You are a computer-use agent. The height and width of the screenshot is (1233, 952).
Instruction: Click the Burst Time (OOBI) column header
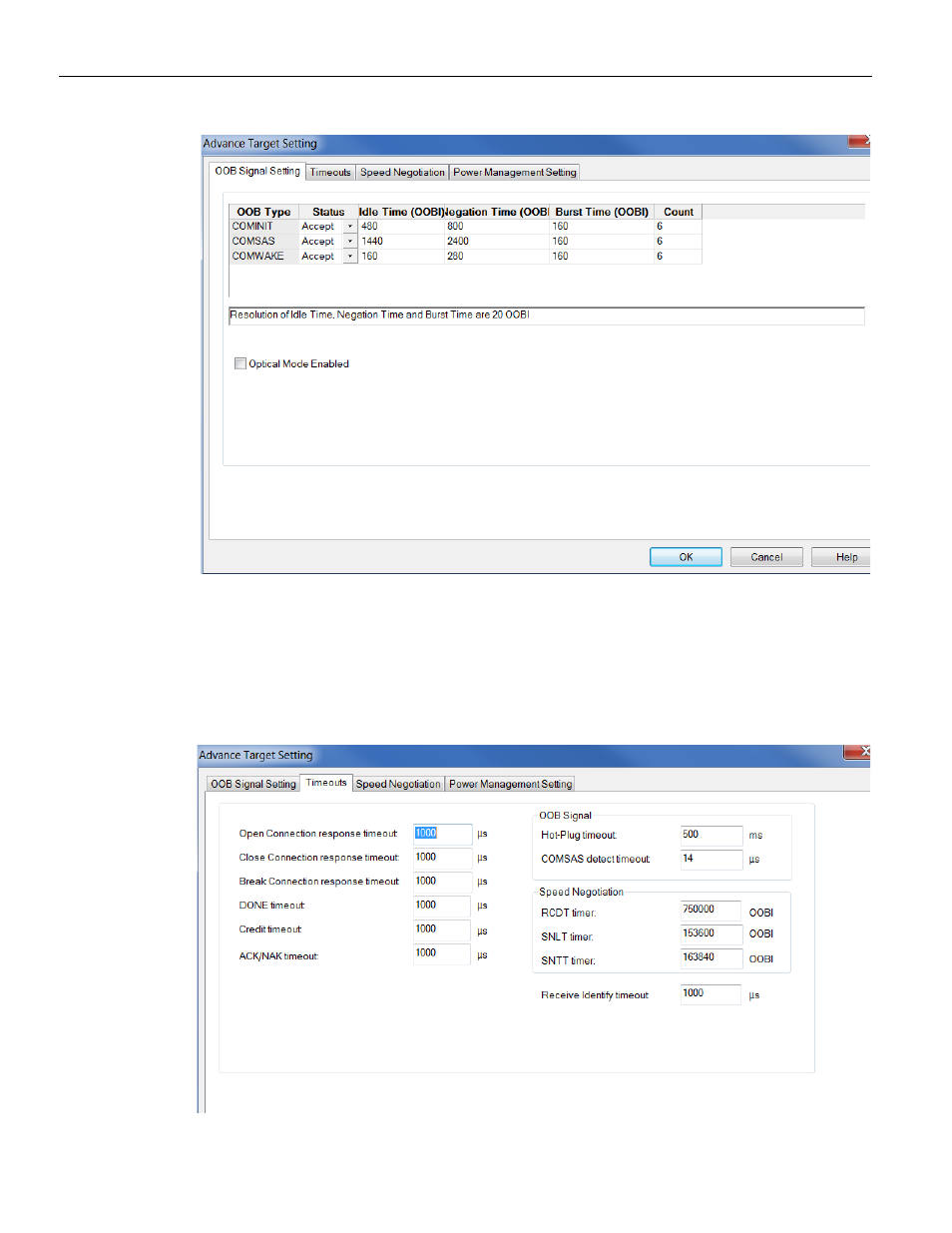click(602, 212)
